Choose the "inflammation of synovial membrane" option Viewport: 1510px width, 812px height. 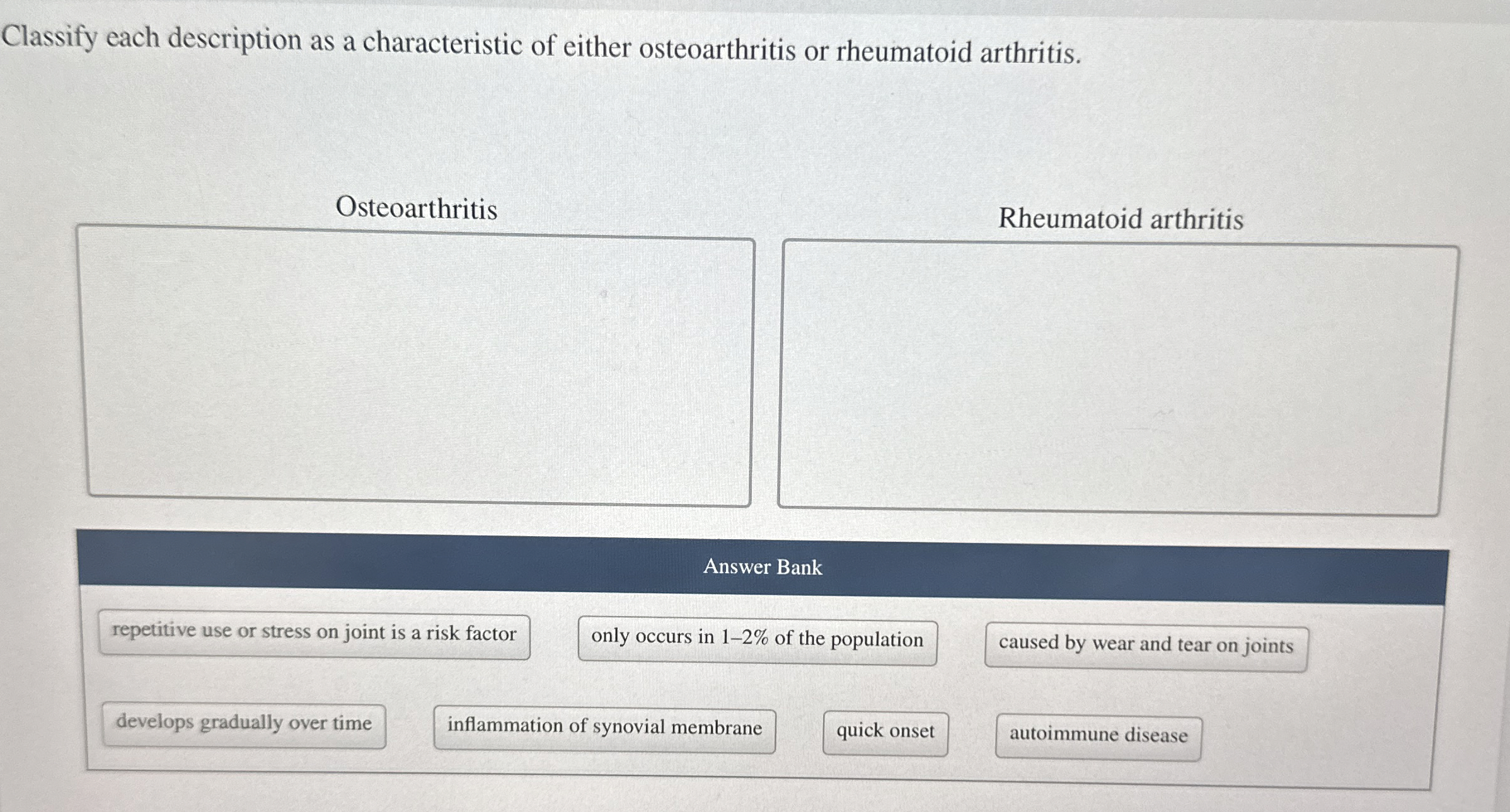(x=604, y=728)
